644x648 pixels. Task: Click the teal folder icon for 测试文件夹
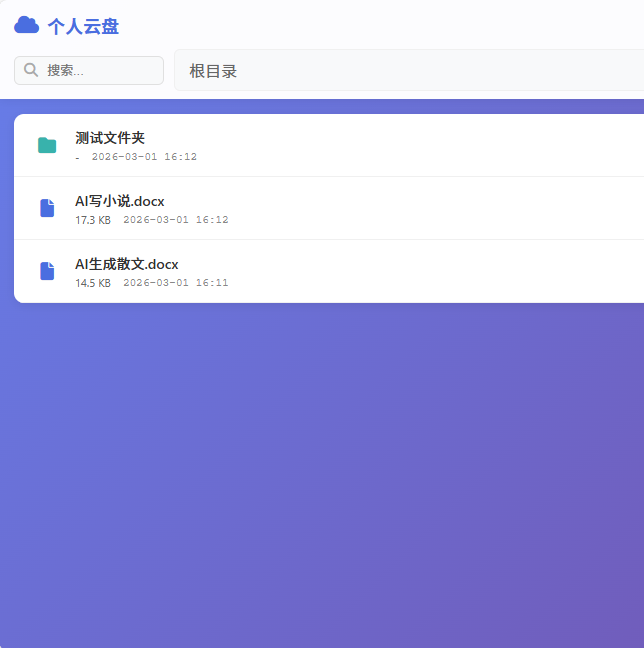tap(47, 145)
